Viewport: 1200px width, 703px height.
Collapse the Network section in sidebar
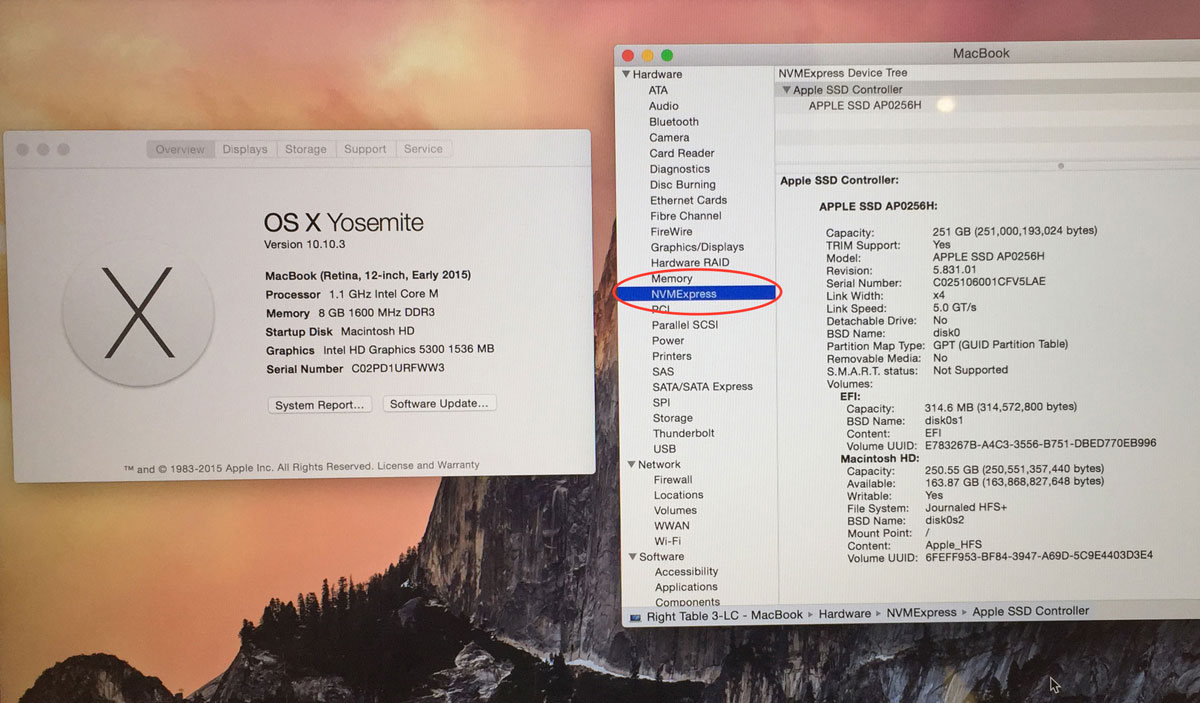point(632,464)
